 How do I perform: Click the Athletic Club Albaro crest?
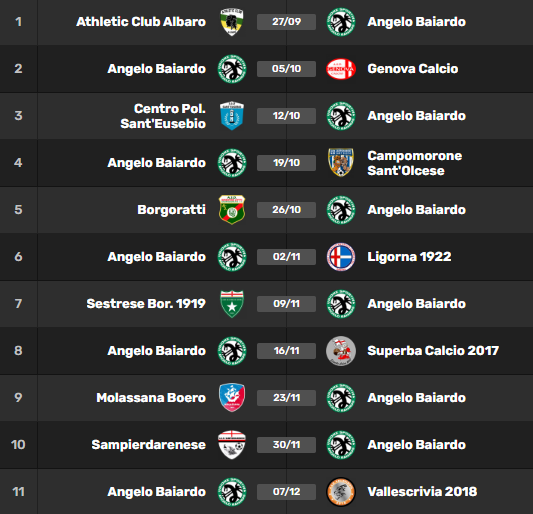(232, 22)
